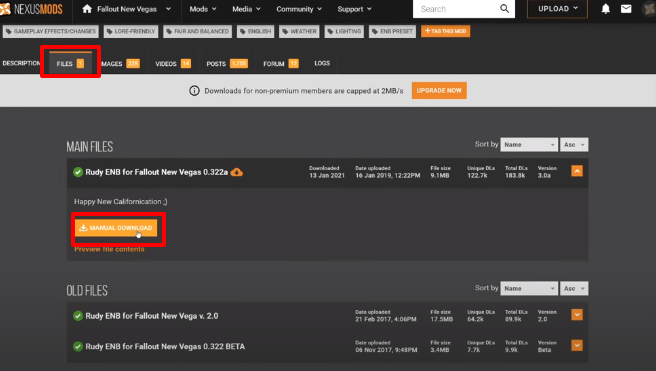Viewport: 656px width, 371px height.
Task: Switch to the Logs tab
Action: pos(322,63)
